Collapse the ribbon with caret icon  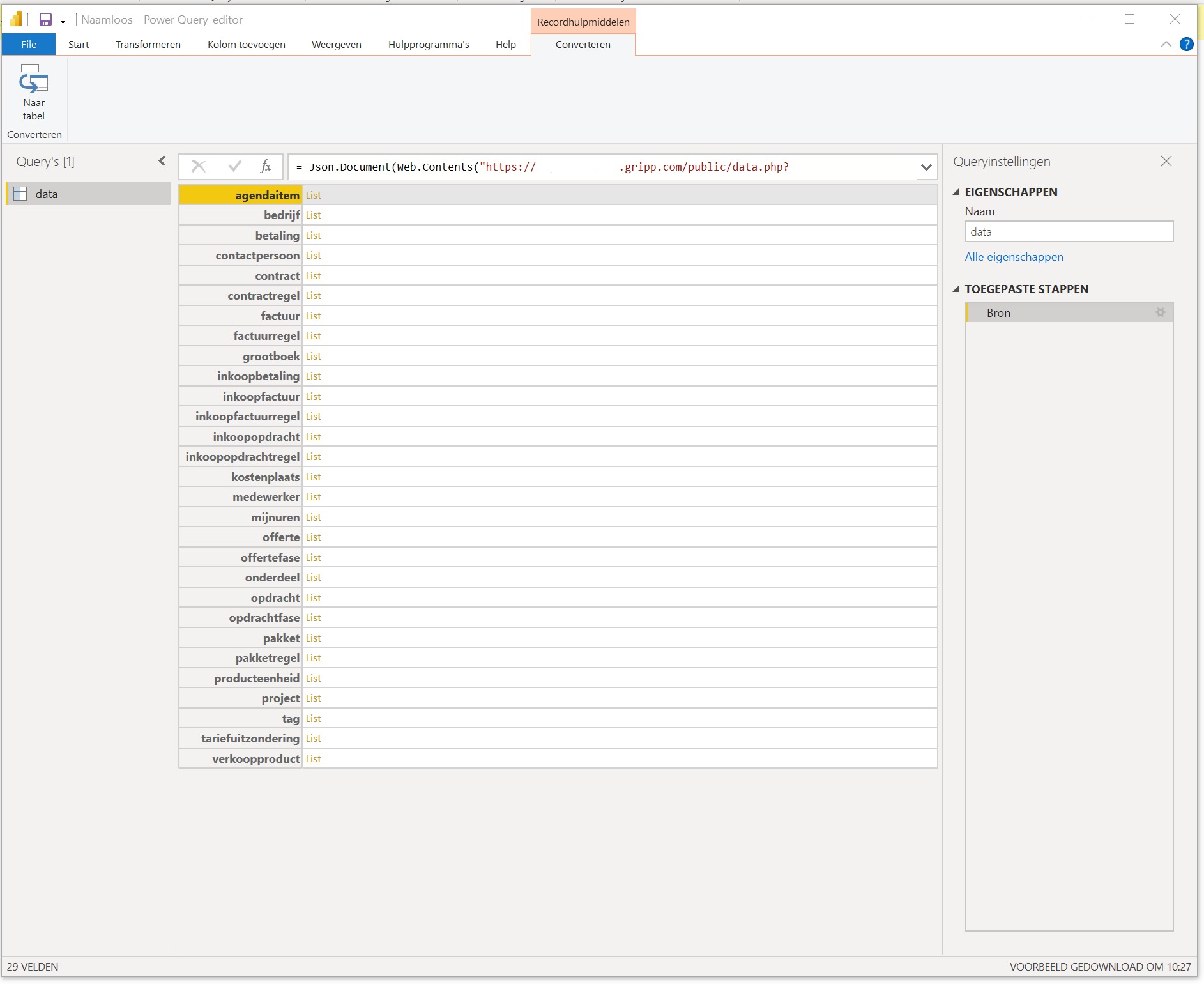tap(1166, 44)
